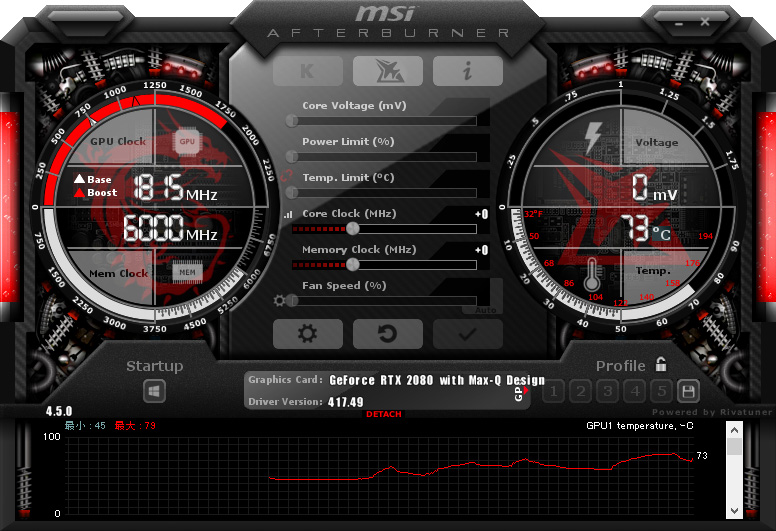Viewport: 776px width, 531px height.
Task: Click the 4.5.0 version number
Action: (x=59, y=411)
